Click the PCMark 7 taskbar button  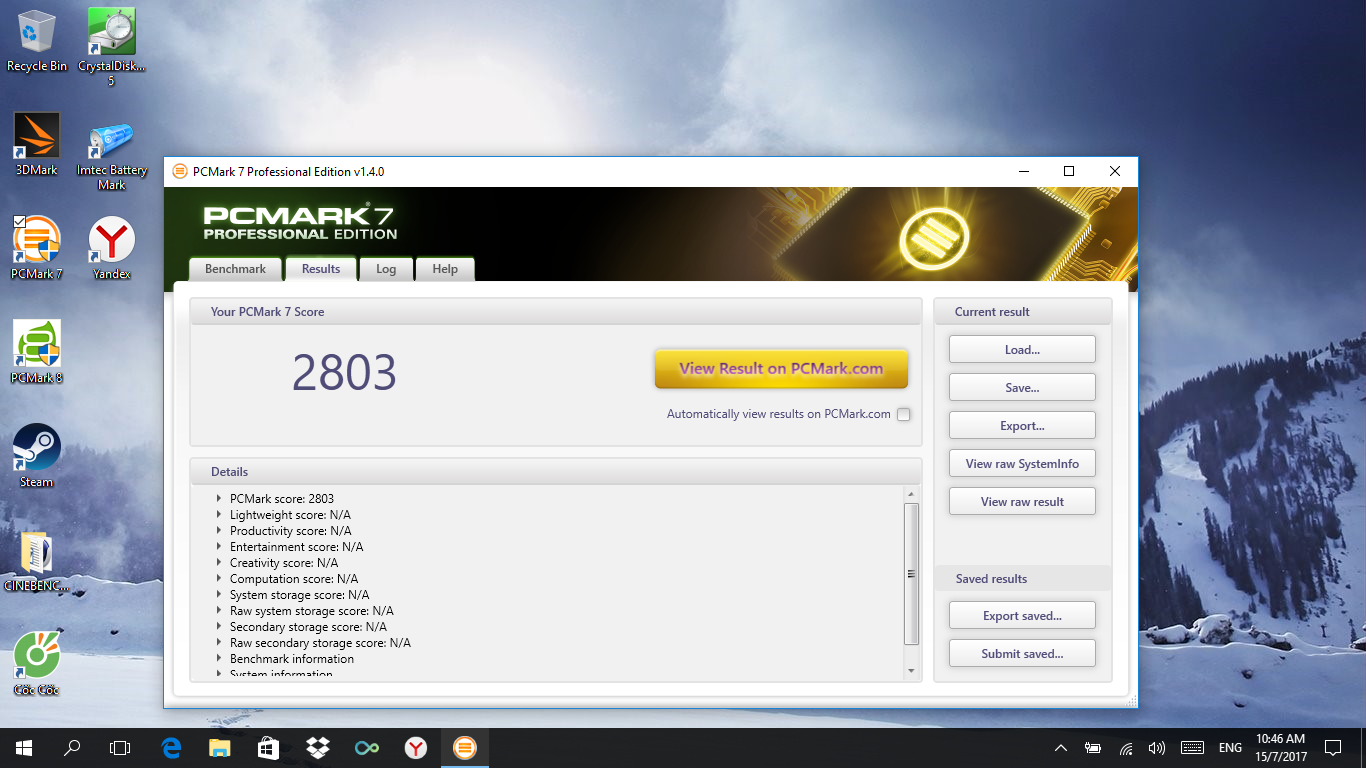(464, 747)
